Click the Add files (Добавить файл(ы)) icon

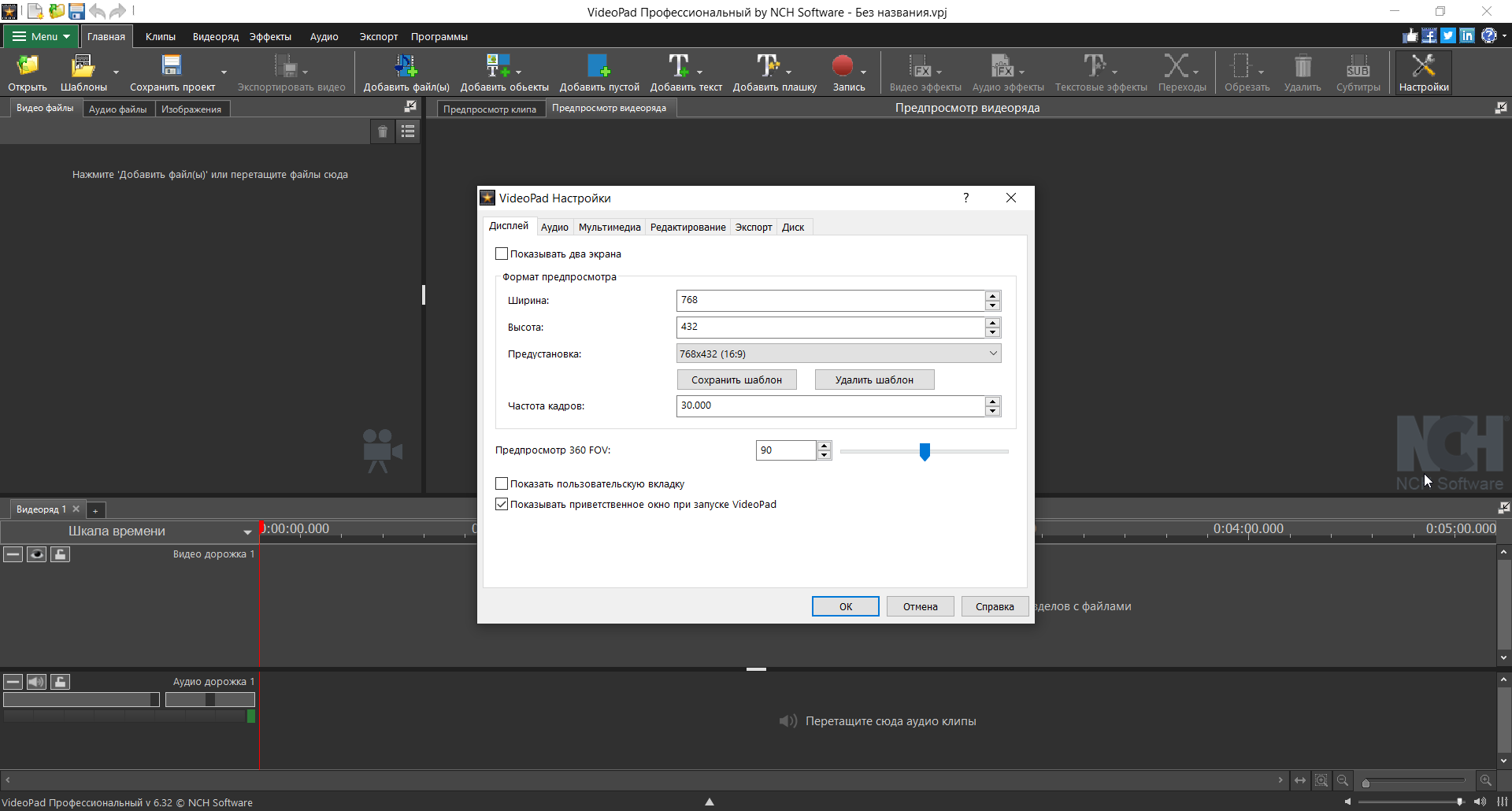coord(406,66)
